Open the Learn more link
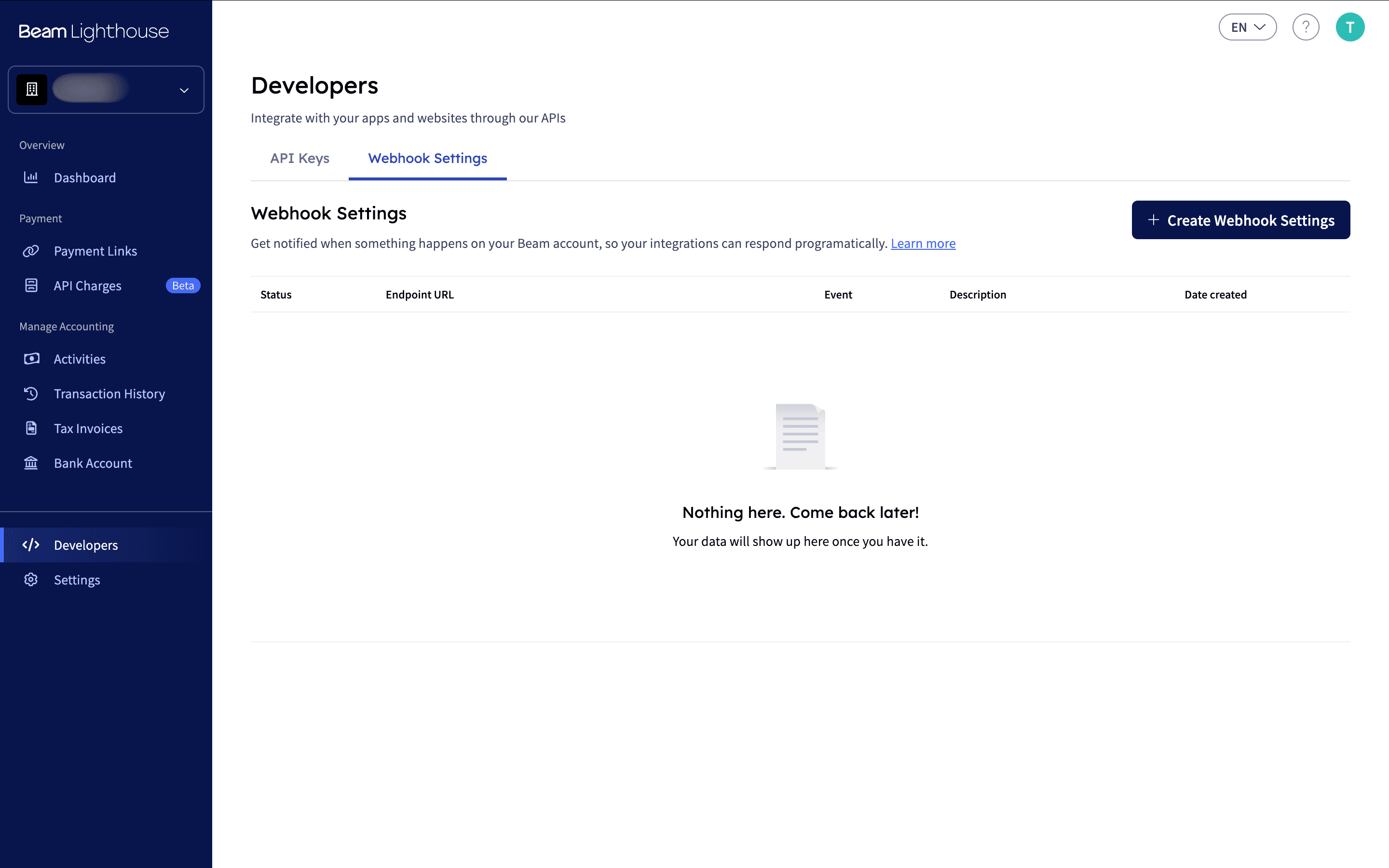The image size is (1389, 868). click(x=923, y=244)
